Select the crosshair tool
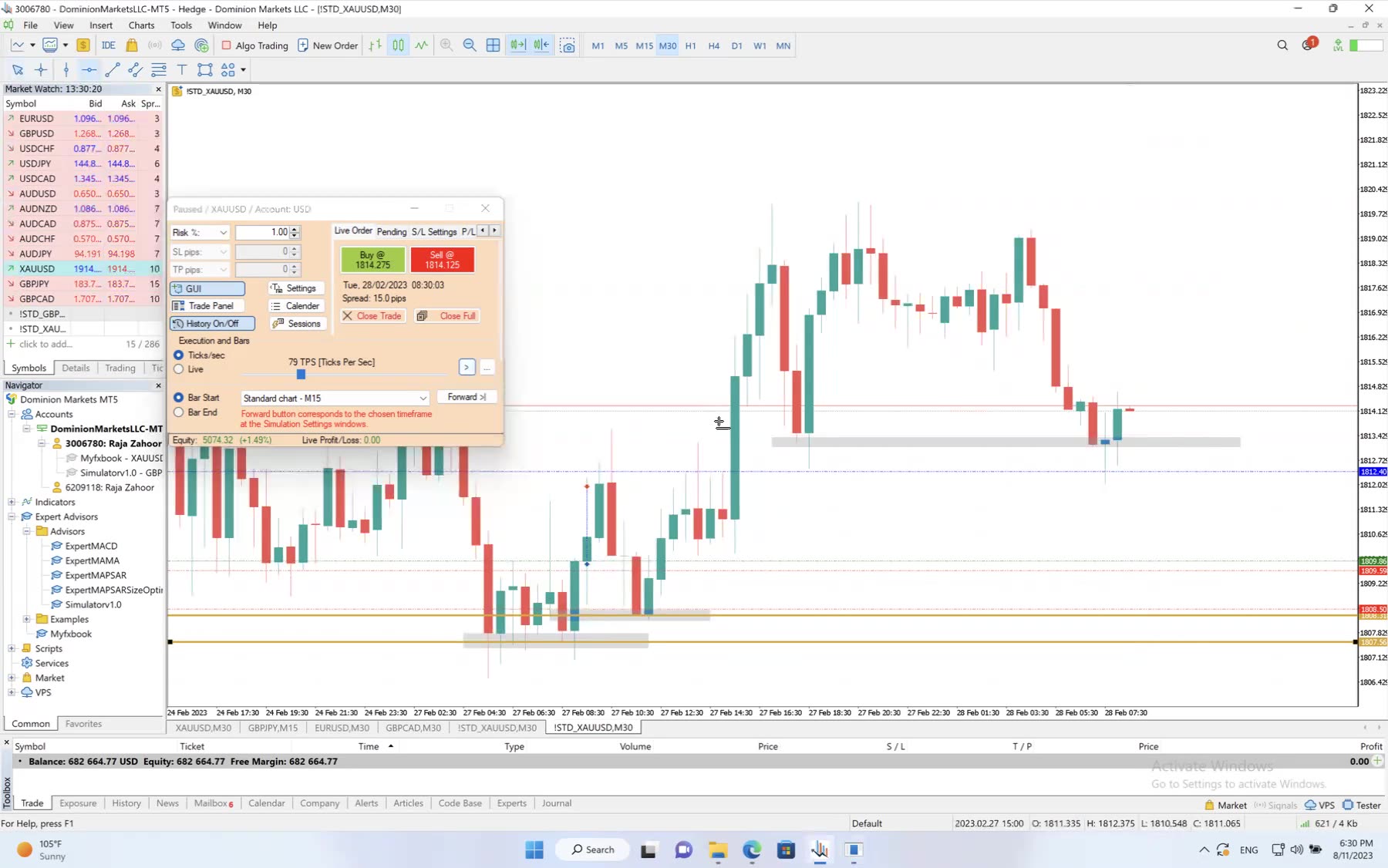 point(41,70)
